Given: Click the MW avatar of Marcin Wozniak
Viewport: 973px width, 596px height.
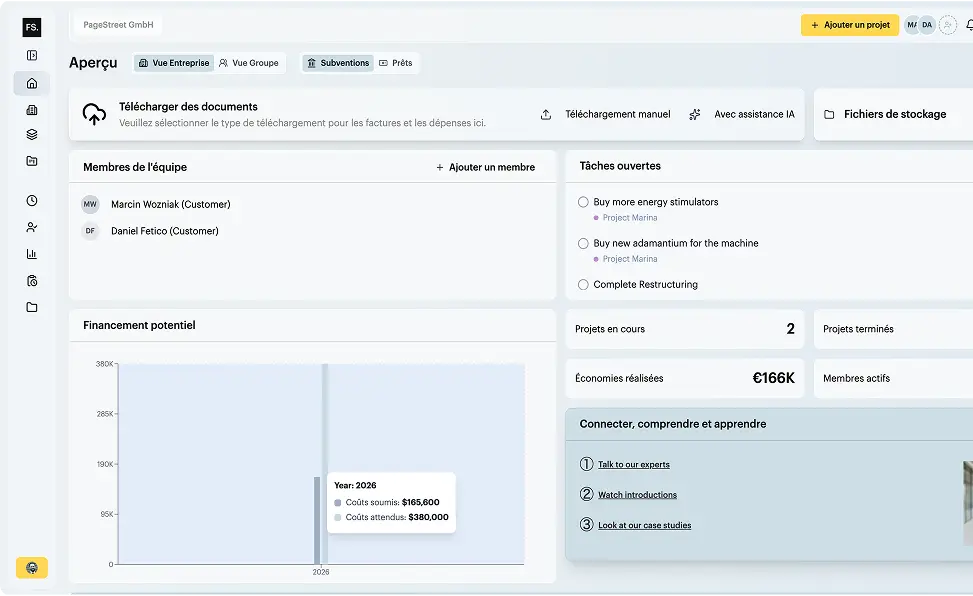Looking at the screenshot, I should click(x=90, y=204).
